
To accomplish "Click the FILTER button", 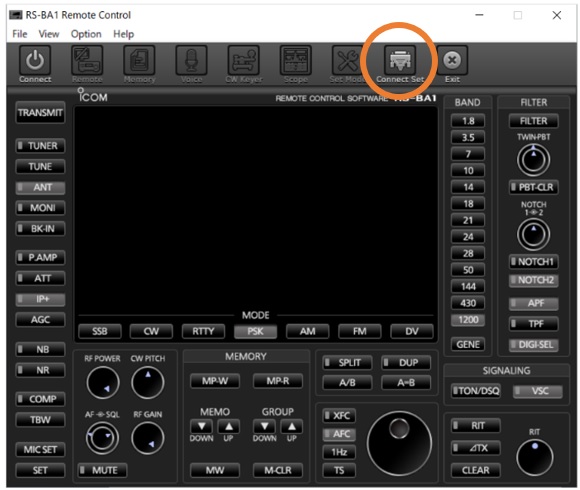I will coord(533,121).
